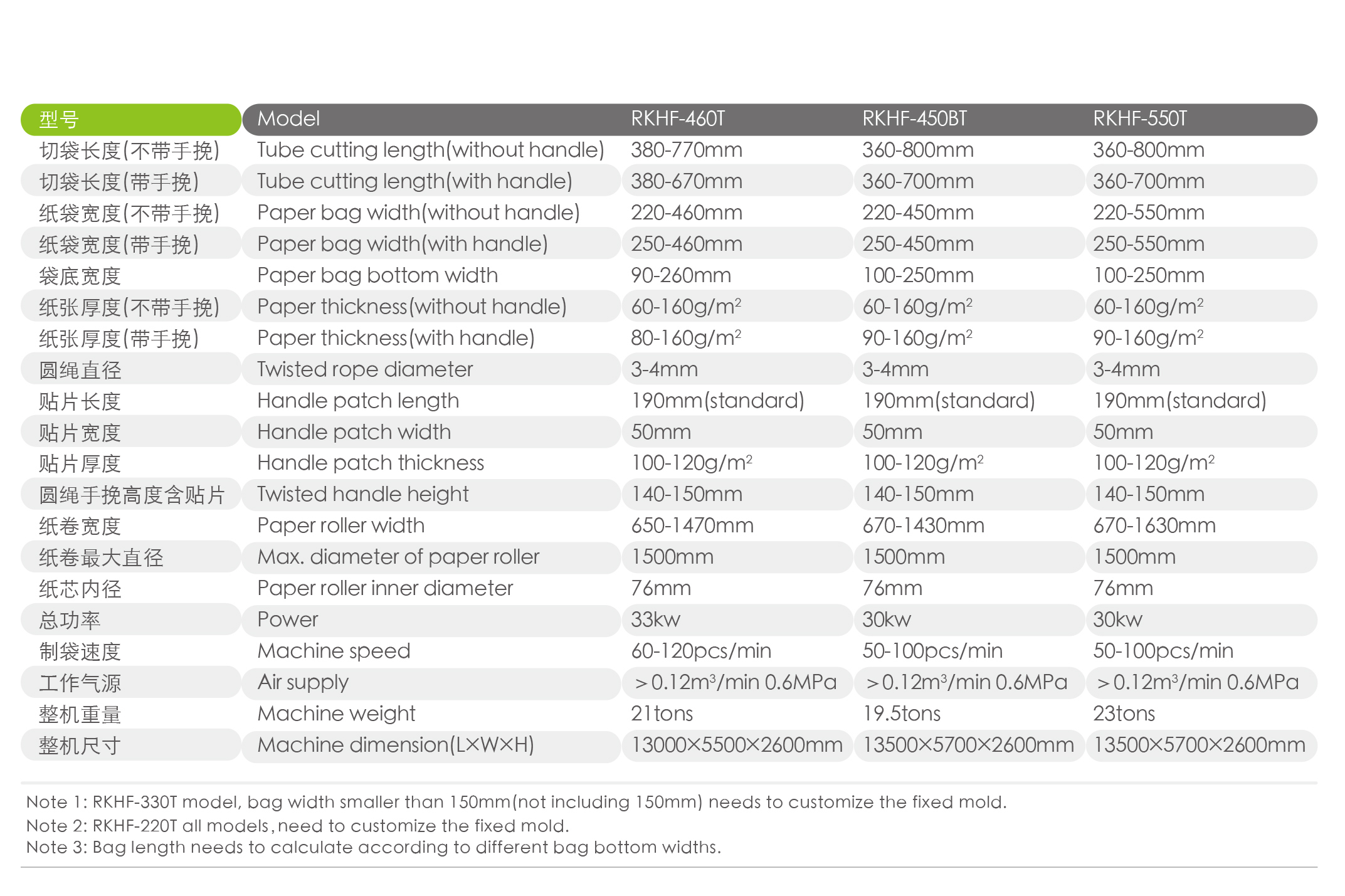Click the RKHF-460T column header
This screenshot has width=1345, height=896.
click(678, 119)
